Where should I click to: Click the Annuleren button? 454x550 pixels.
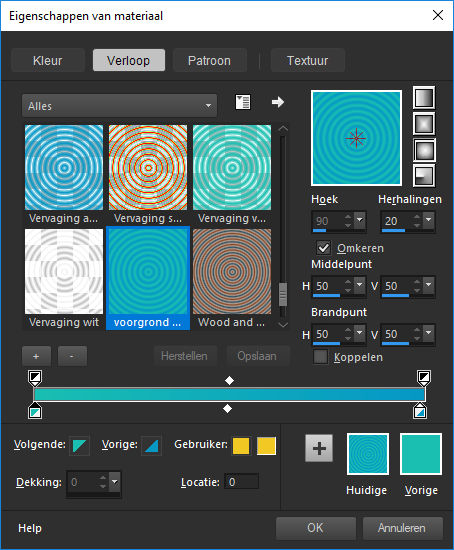point(402,528)
